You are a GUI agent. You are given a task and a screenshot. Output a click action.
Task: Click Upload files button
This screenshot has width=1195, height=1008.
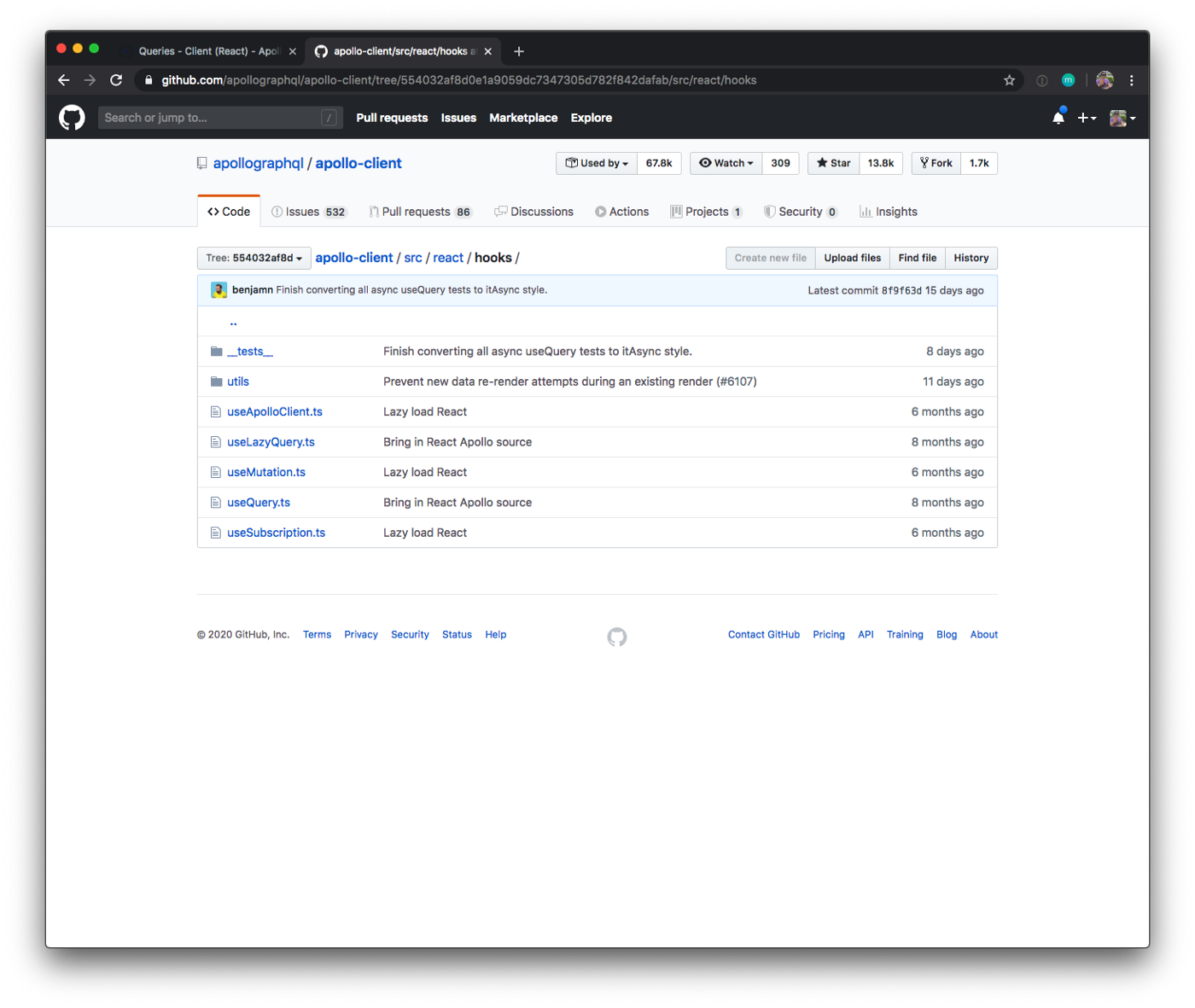(853, 258)
